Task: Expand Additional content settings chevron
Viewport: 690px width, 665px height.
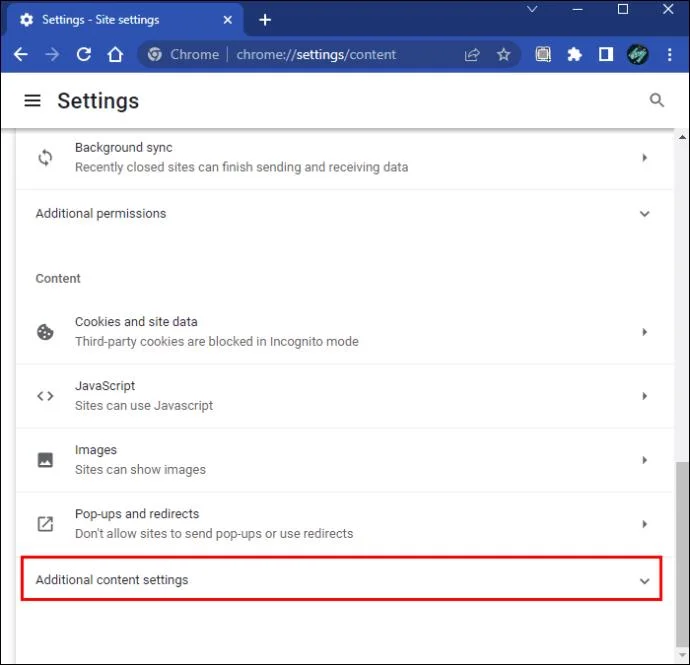Action: coord(644,581)
